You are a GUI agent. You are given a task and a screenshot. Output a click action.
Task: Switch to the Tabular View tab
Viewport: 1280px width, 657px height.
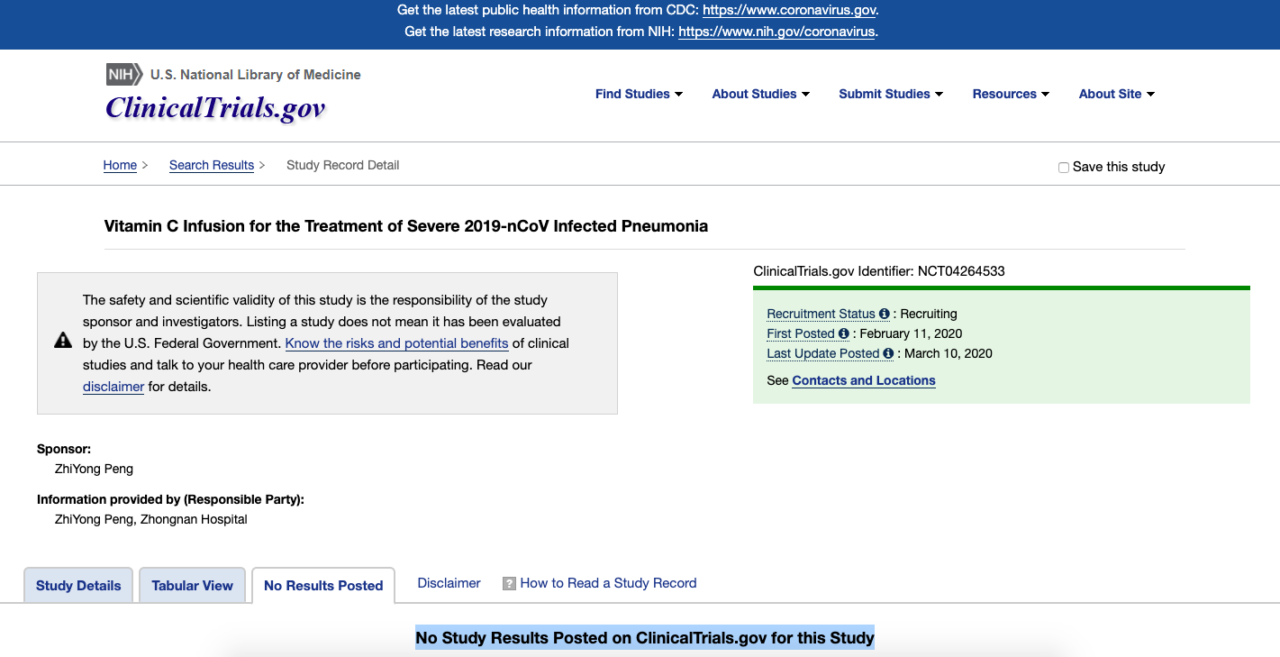[x=192, y=586]
